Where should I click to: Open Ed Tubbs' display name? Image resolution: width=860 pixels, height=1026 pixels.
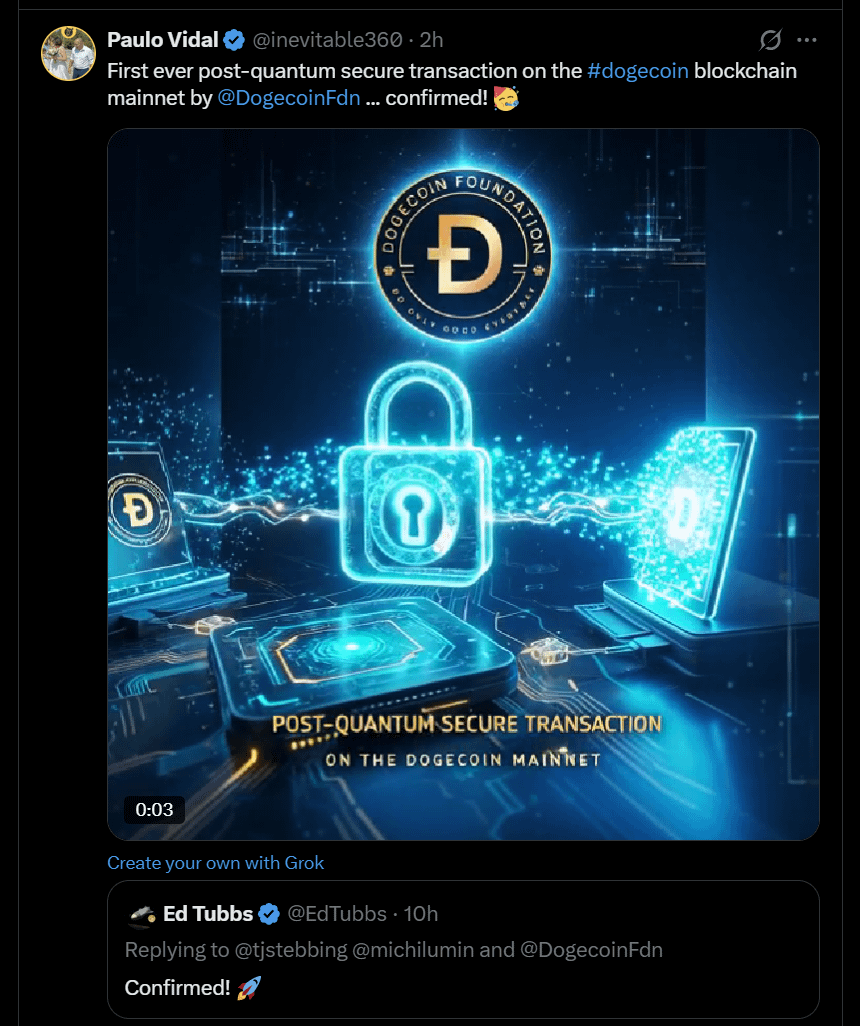pos(207,913)
